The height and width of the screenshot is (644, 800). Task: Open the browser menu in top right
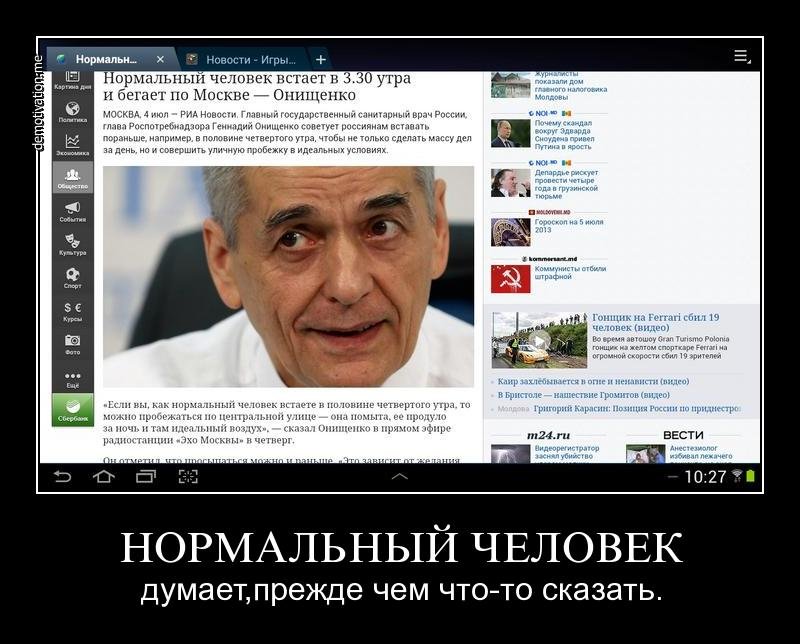(x=741, y=57)
